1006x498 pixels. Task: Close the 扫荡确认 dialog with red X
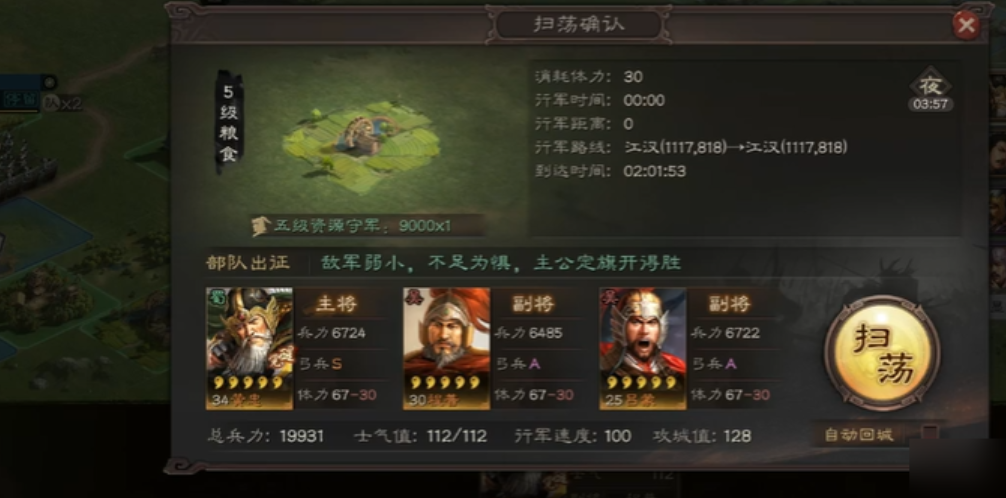pyautogui.click(x=966, y=26)
